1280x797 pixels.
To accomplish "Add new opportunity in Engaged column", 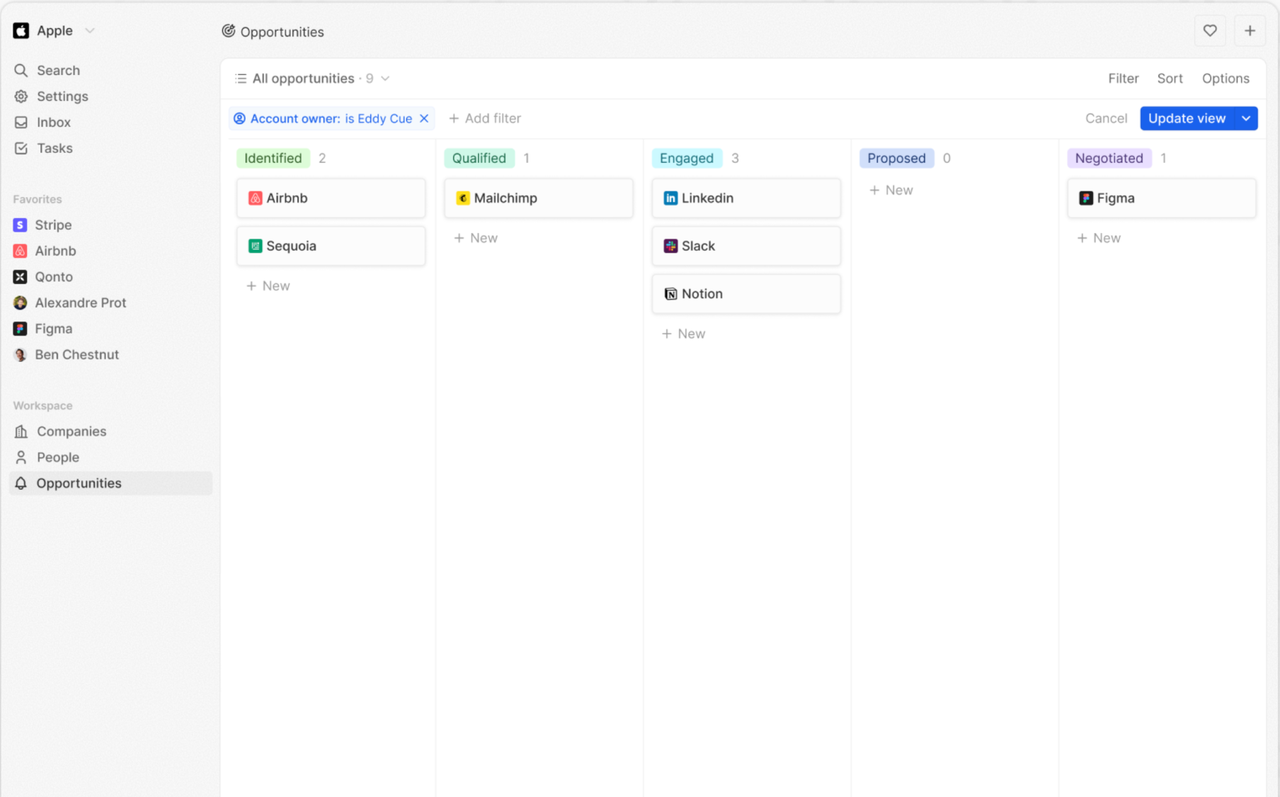I will click(x=684, y=335).
